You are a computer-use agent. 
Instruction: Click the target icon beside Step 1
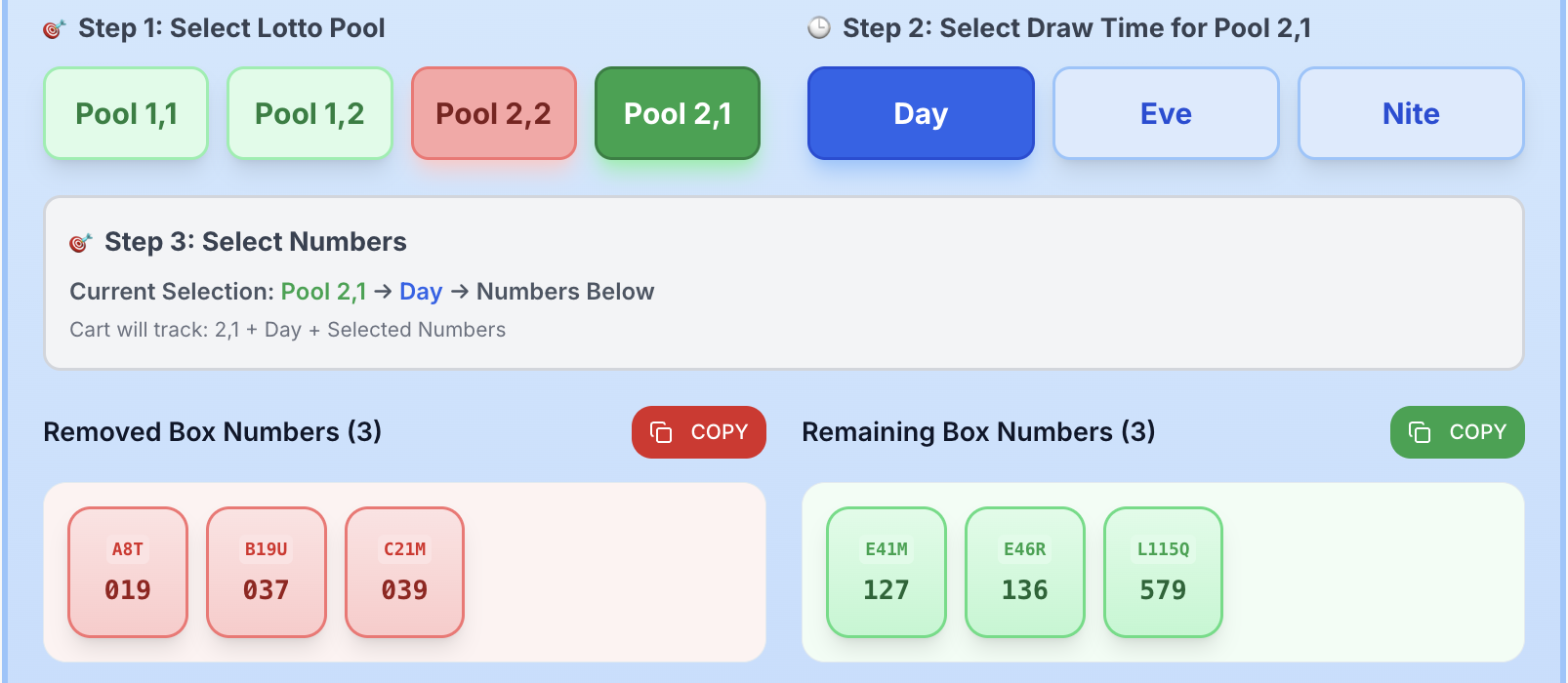pos(54,29)
